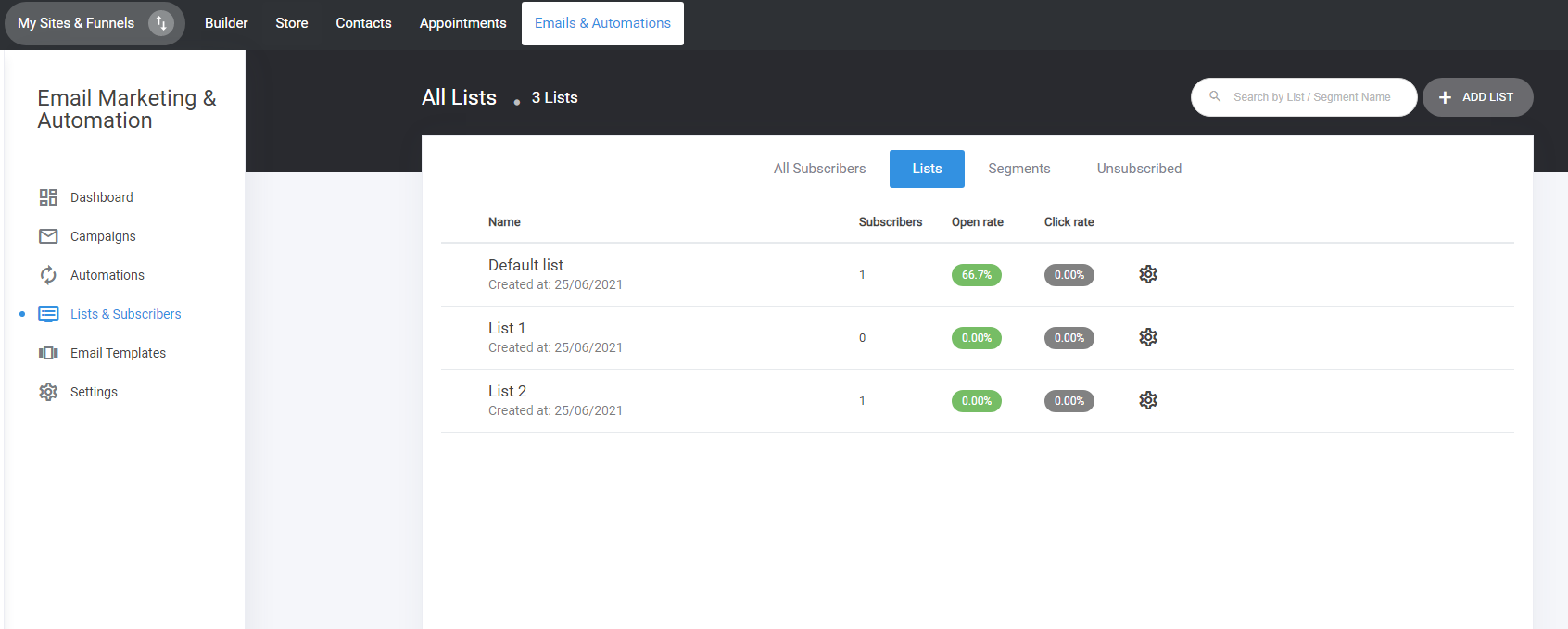Image resolution: width=1568 pixels, height=629 pixels.
Task: Switch to the Segments tab
Action: 1018,169
